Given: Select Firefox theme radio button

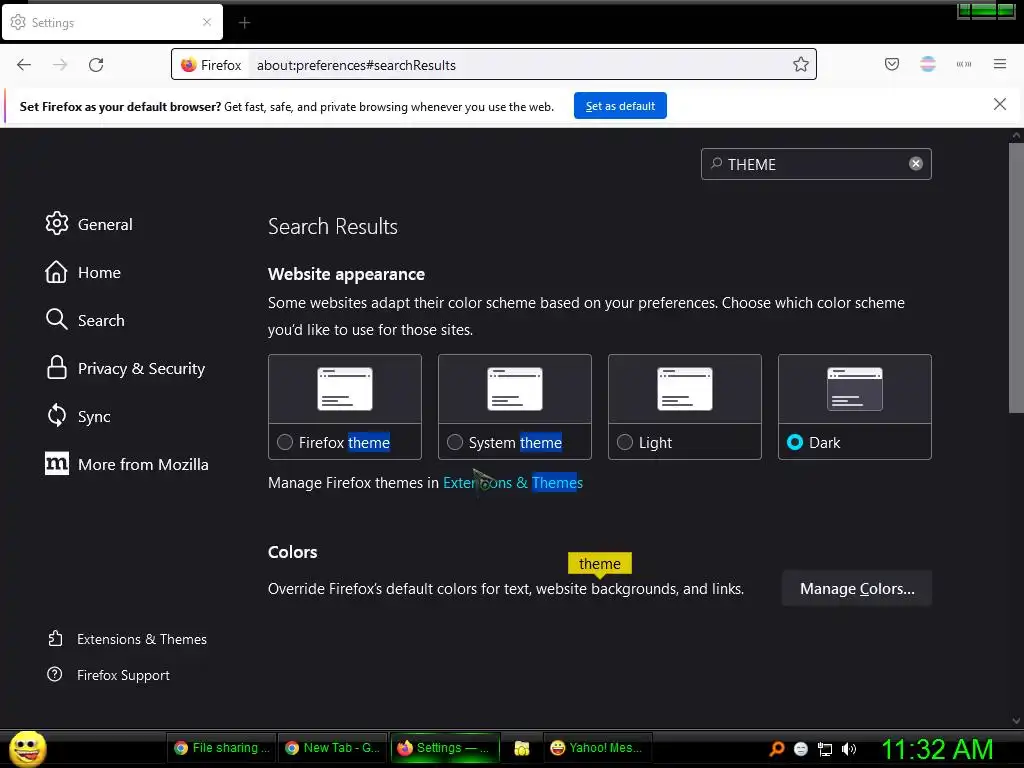Looking at the screenshot, I should 285,442.
